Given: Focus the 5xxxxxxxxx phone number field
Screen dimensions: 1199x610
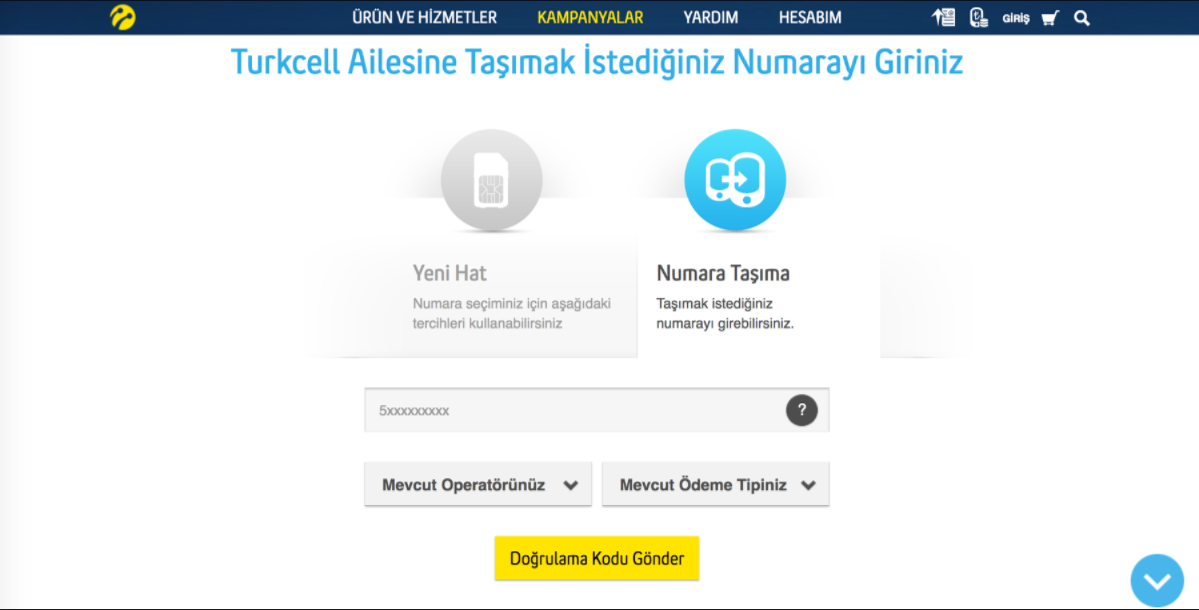Looking at the screenshot, I should [x=596, y=410].
